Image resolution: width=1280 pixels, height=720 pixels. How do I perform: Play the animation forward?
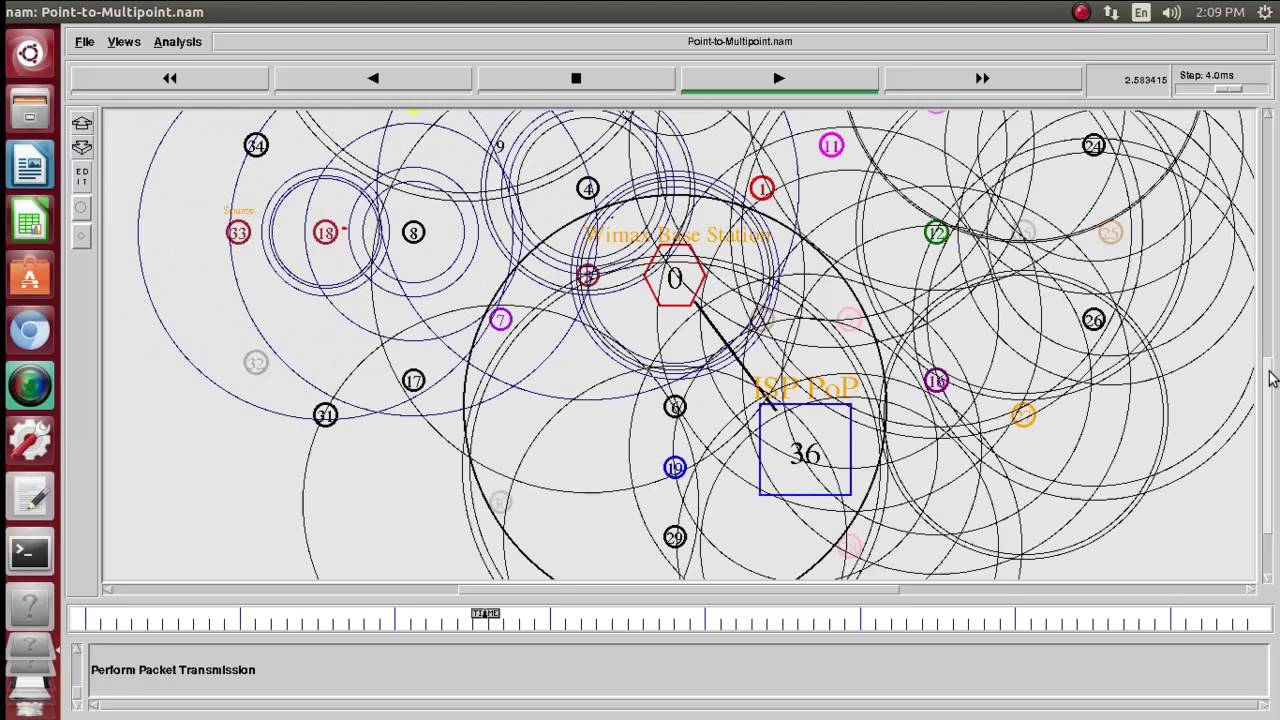click(x=779, y=78)
